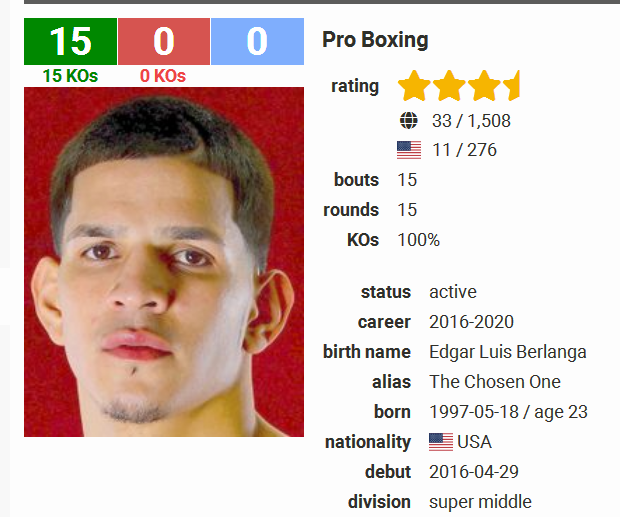
Task: Click the blue 0 draws box
Action: (x=257, y=41)
